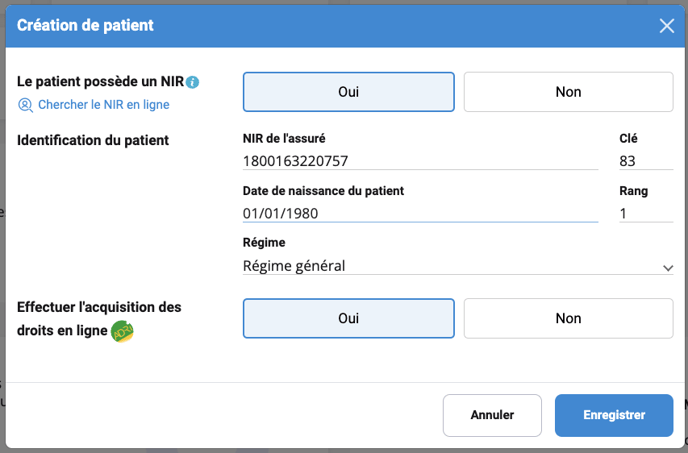
Task: Click the Identification du patient section label
Action: tap(93, 140)
